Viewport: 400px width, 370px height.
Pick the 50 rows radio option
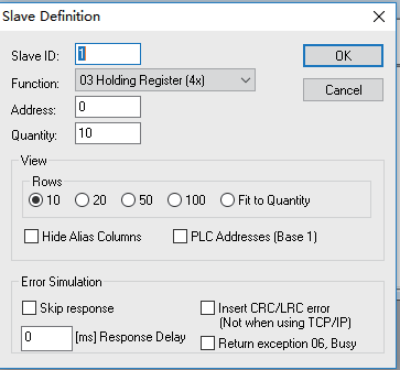point(128,200)
